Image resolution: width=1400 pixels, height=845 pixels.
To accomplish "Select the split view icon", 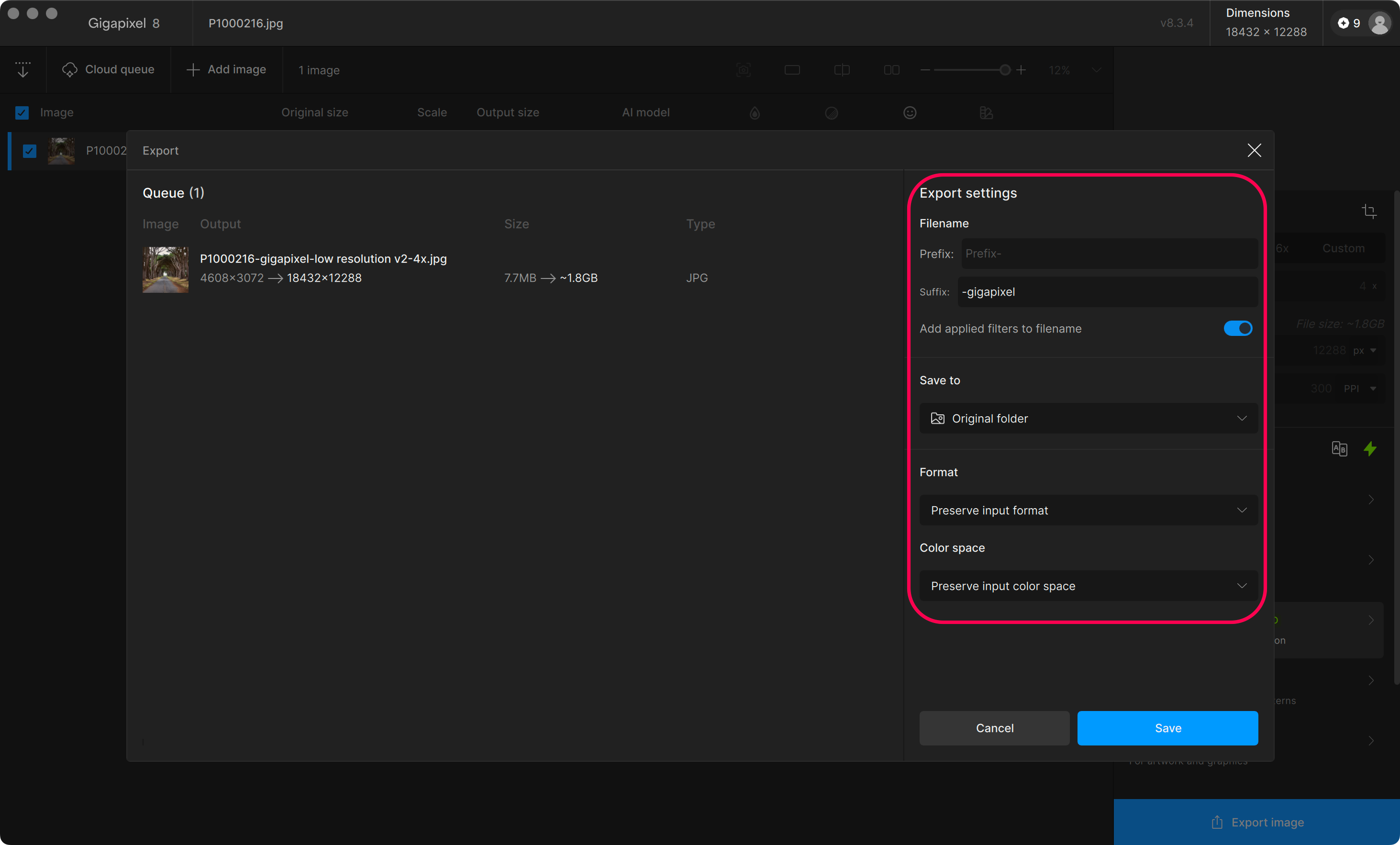I will pos(842,70).
